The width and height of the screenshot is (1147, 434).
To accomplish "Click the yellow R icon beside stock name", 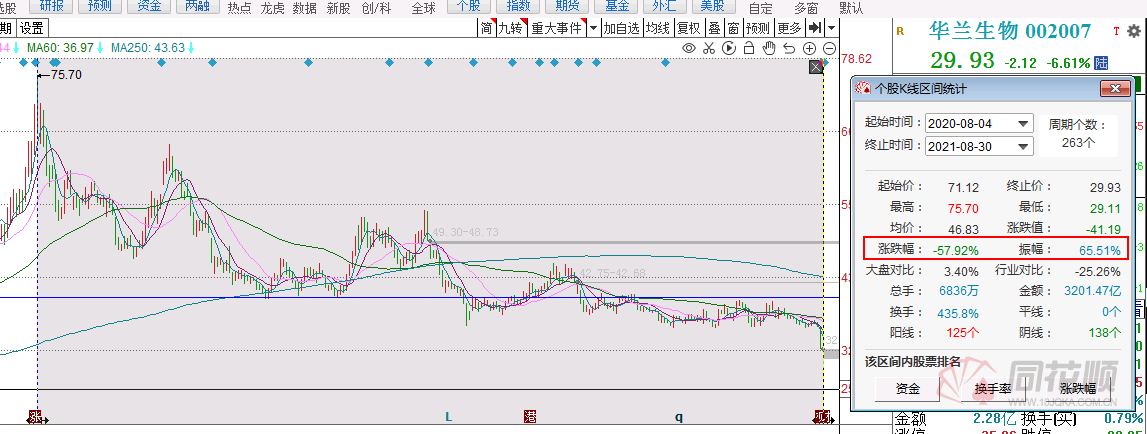I will 900,31.
